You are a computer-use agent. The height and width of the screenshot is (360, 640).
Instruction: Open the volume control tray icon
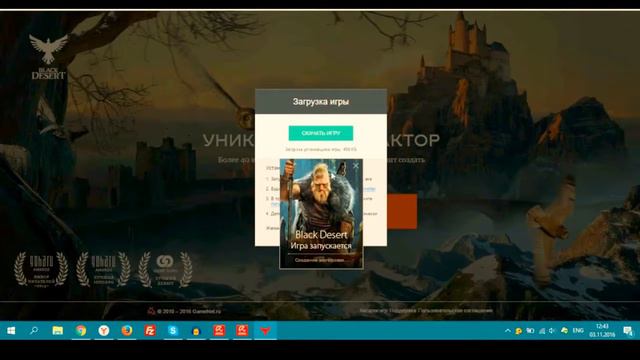pos(552,331)
